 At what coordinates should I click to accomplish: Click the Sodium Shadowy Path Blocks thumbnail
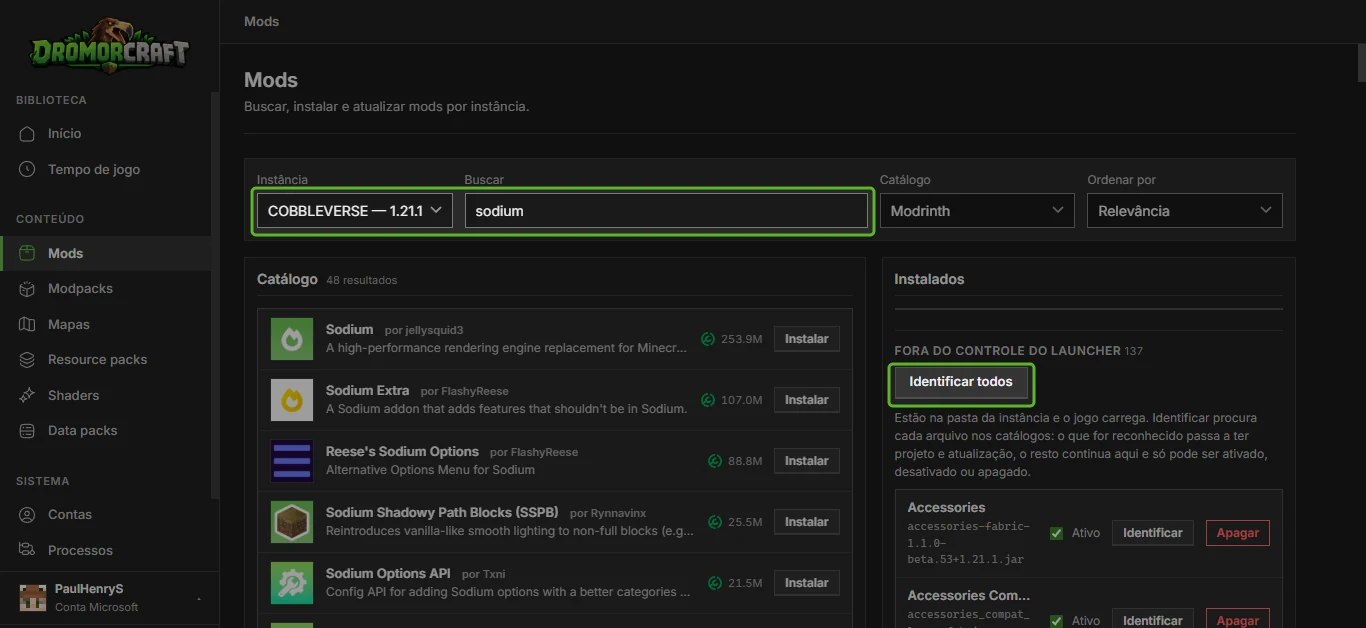click(x=292, y=522)
